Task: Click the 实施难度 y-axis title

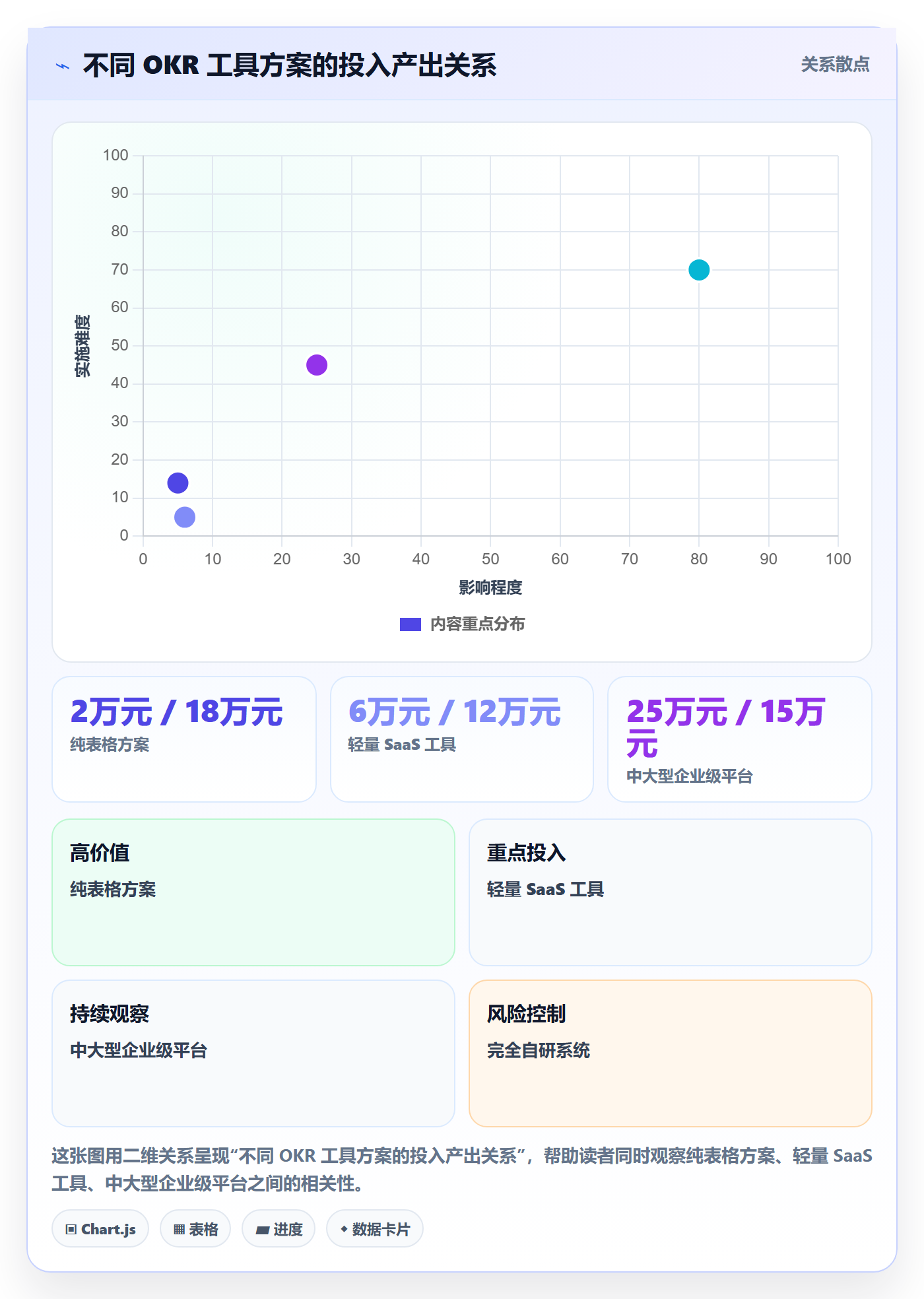Action: tap(82, 346)
